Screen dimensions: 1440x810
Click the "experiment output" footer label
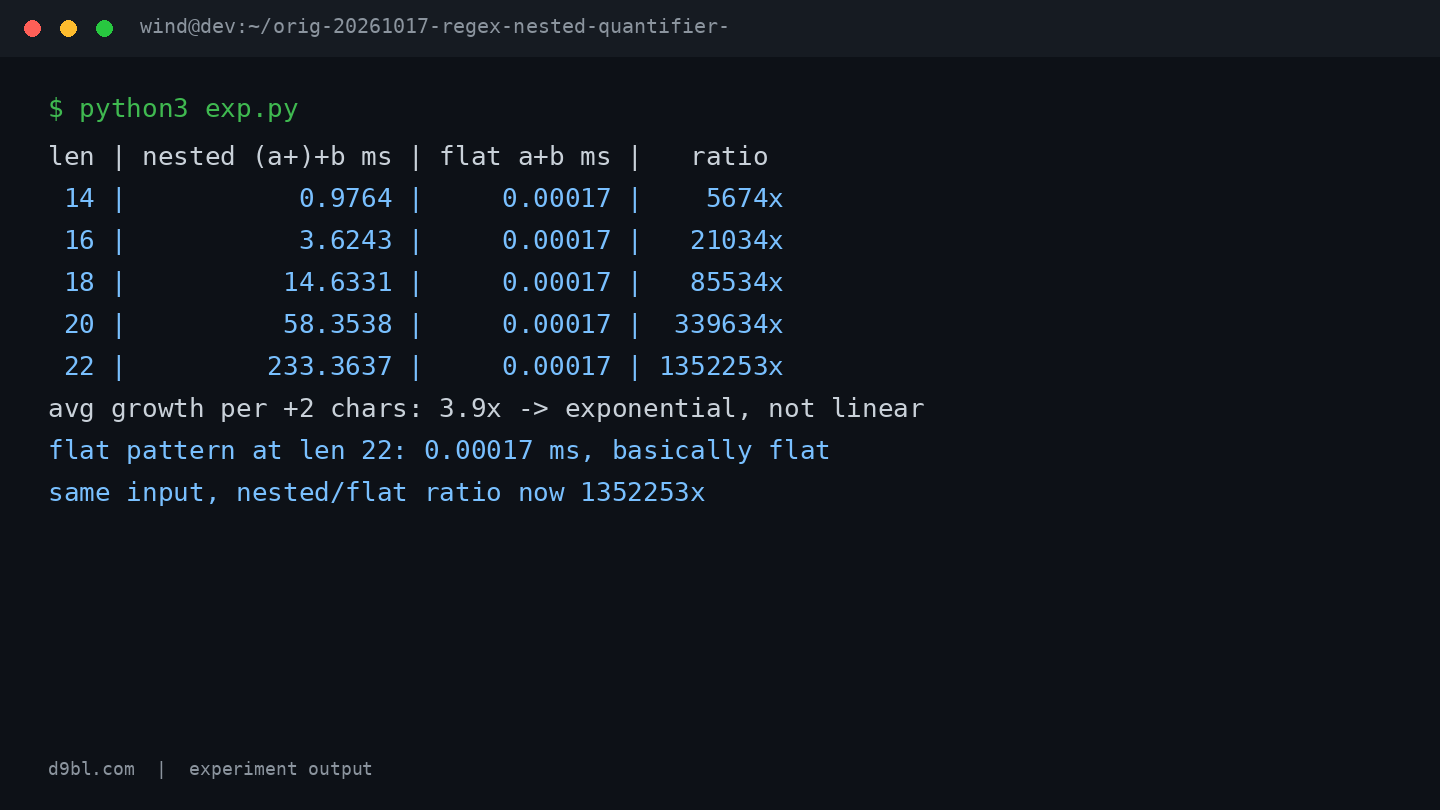click(281, 769)
